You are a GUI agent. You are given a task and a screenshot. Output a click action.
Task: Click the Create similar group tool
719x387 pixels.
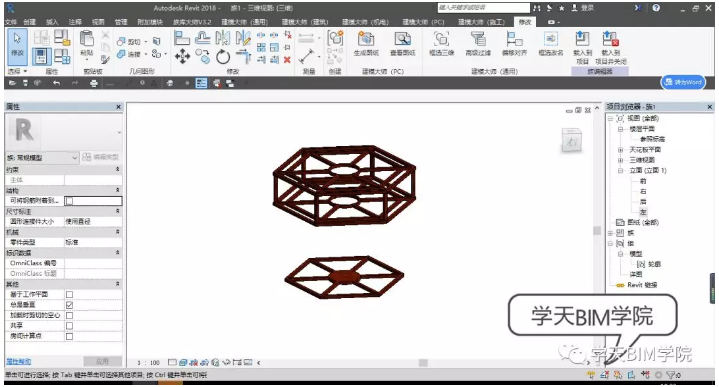tap(335, 38)
